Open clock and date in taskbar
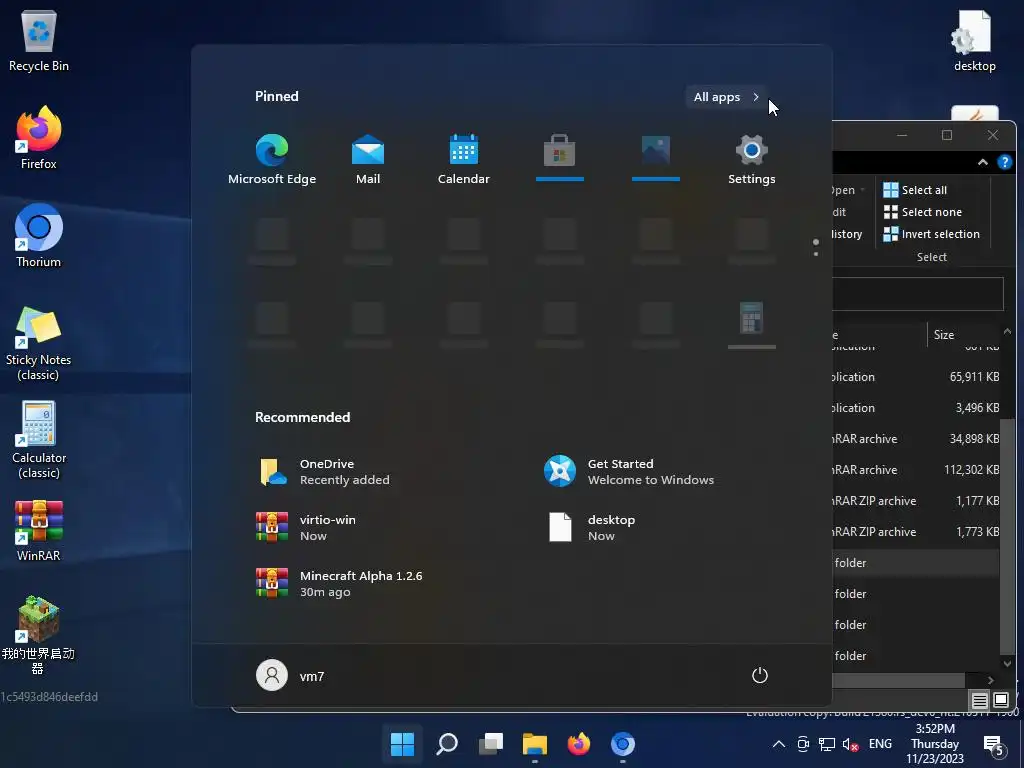The height and width of the screenshot is (768, 1024). coord(935,744)
